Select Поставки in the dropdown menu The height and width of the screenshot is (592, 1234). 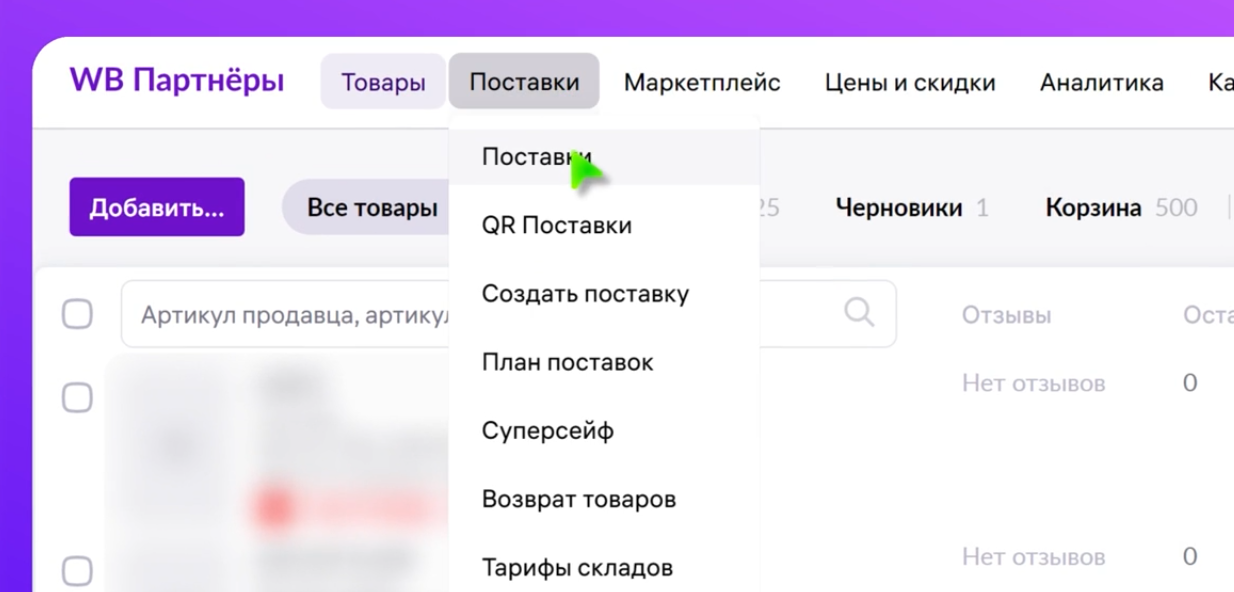(x=604, y=157)
